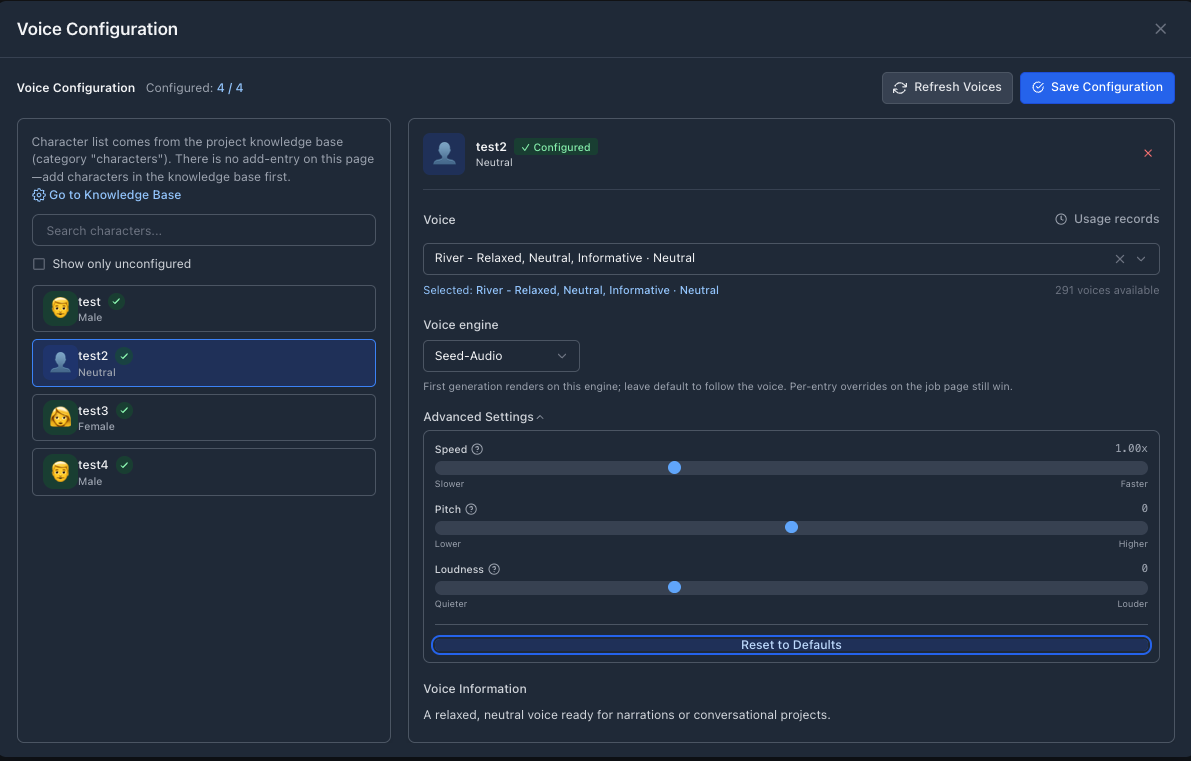This screenshot has height=761, width=1191.
Task: Click the Pitch slider handle
Action: point(791,527)
